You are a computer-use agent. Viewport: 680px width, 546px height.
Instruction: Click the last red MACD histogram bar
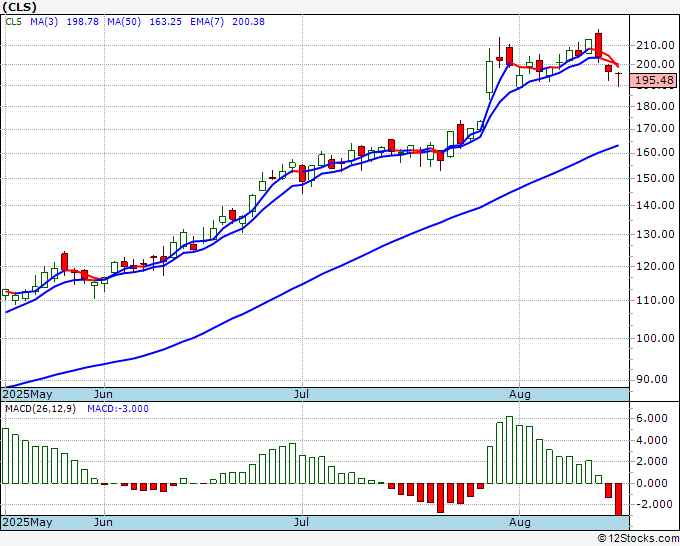618,499
